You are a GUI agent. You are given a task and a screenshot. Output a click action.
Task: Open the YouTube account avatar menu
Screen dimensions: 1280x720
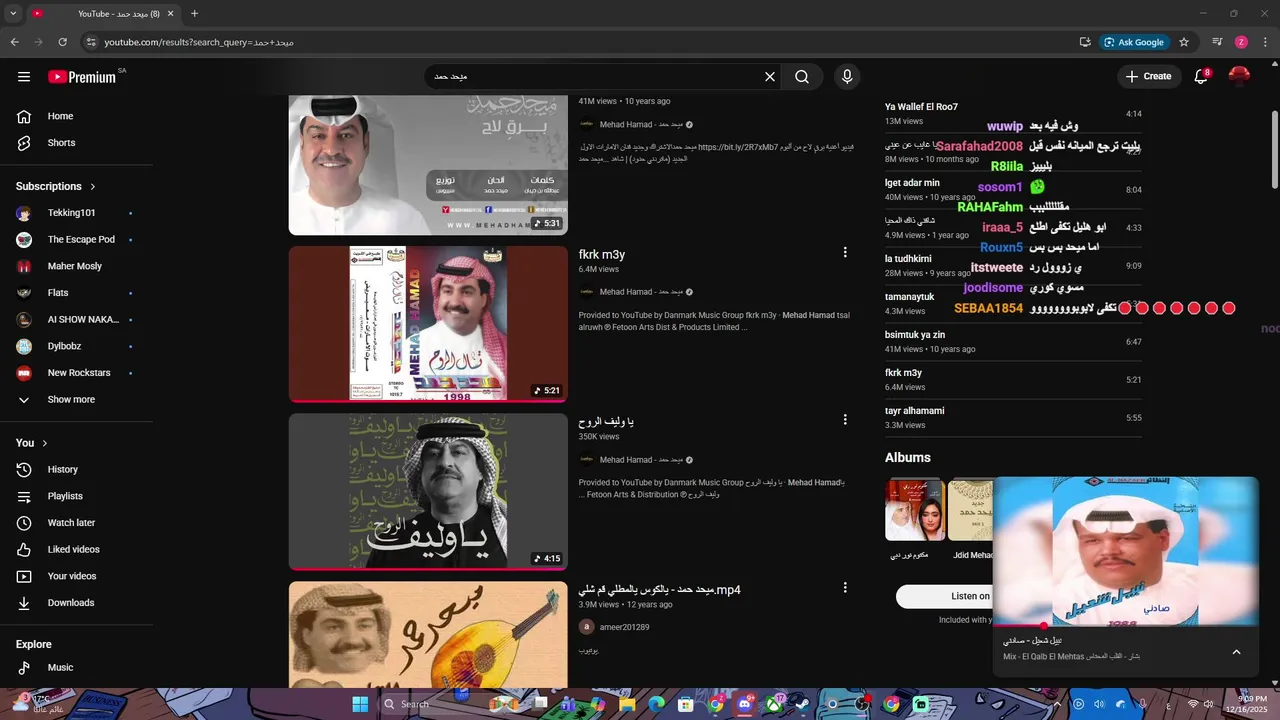coord(1239,77)
